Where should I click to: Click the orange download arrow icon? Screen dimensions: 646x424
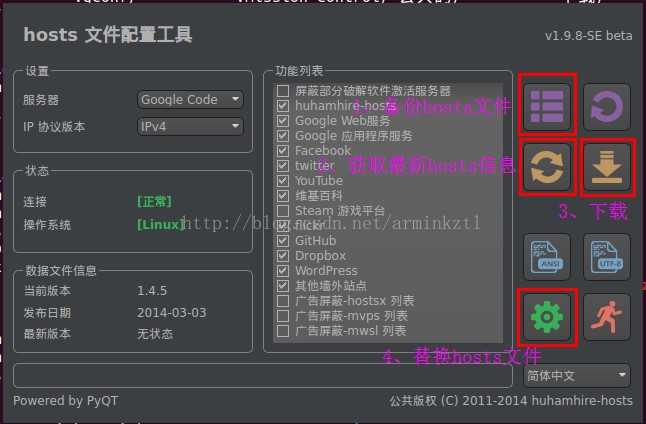click(607, 167)
